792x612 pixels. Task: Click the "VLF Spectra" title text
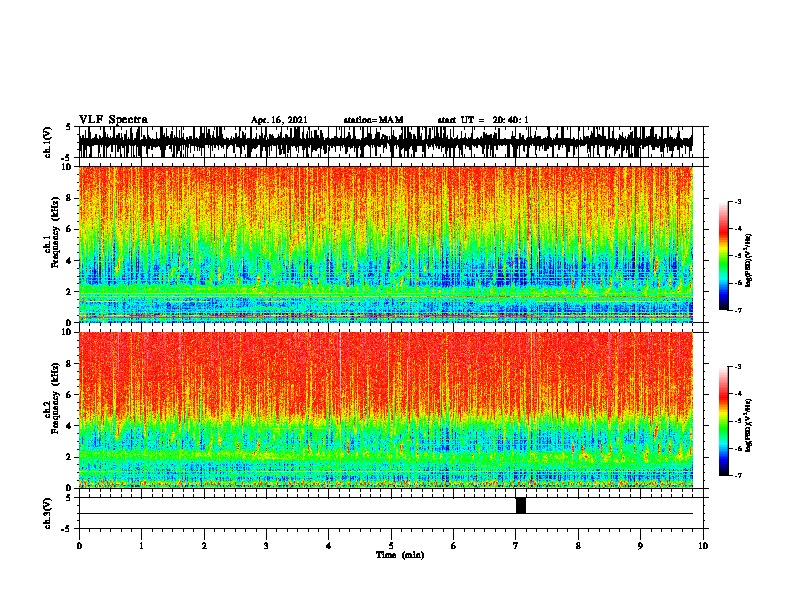tap(113, 120)
